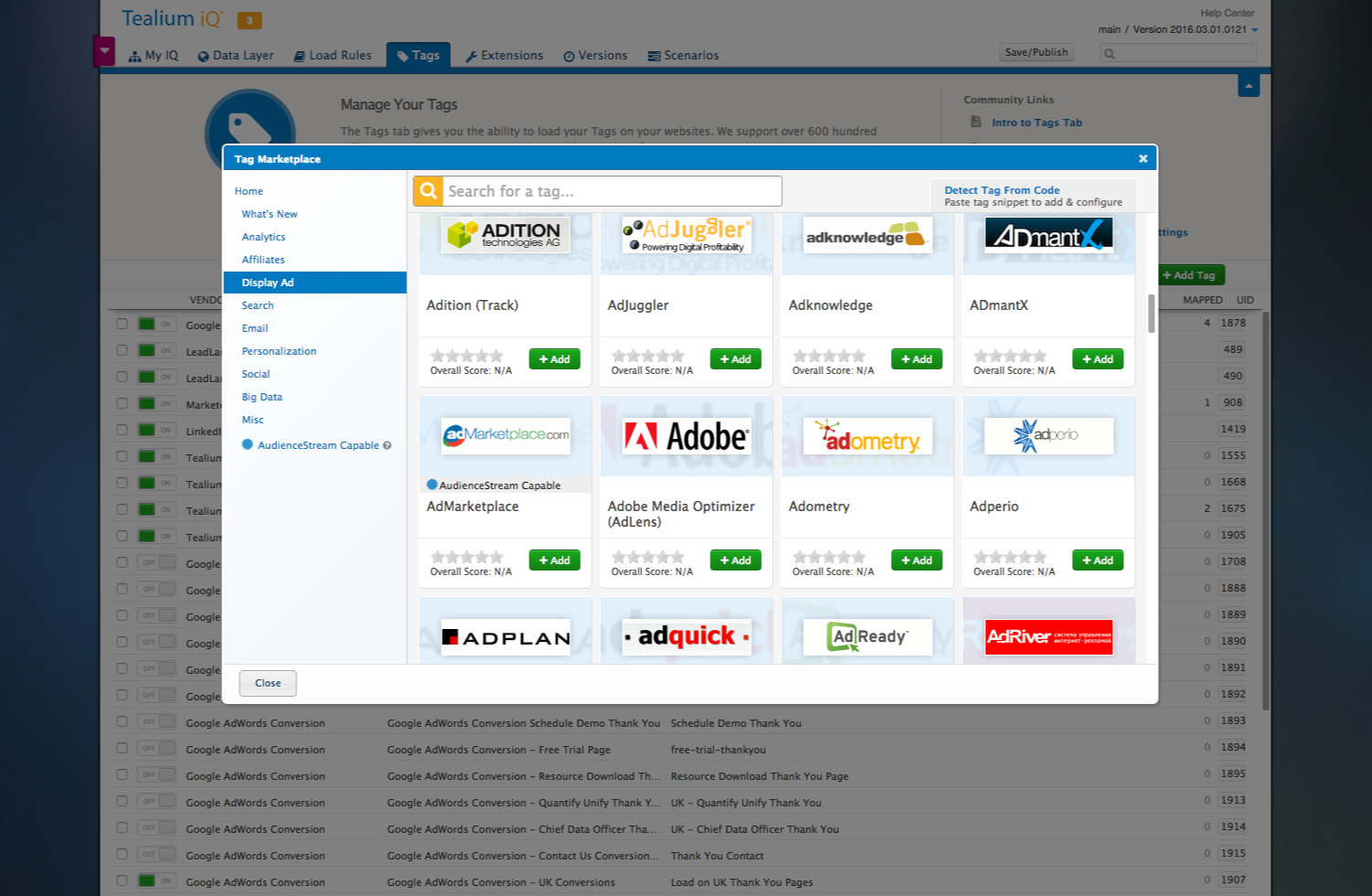The image size is (1372, 896).
Task: Open the Personalization category
Action: pyautogui.click(x=279, y=351)
